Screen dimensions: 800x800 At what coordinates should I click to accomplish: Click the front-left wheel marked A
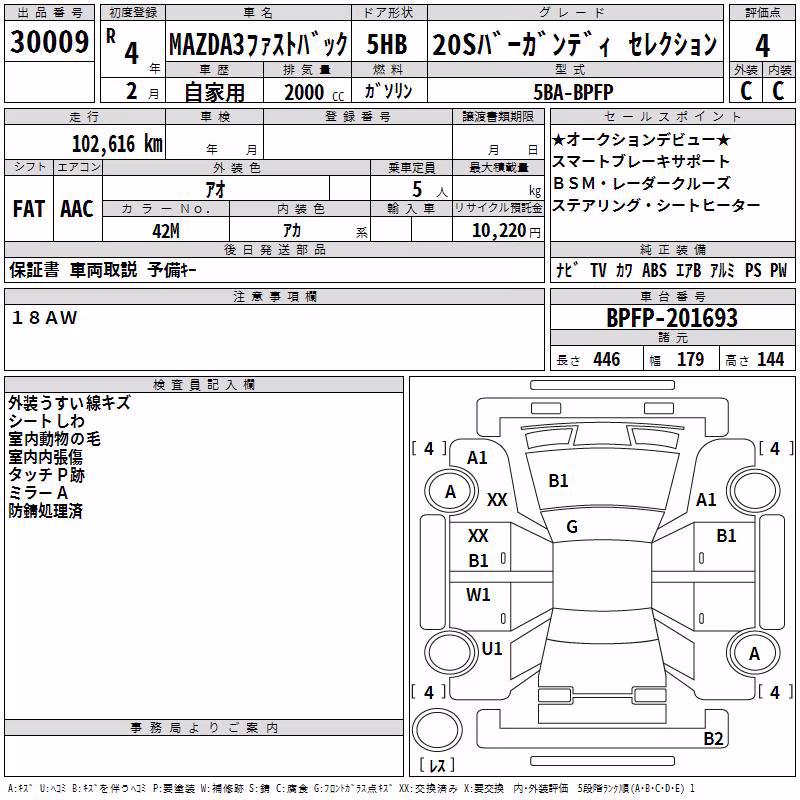click(451, 492)
